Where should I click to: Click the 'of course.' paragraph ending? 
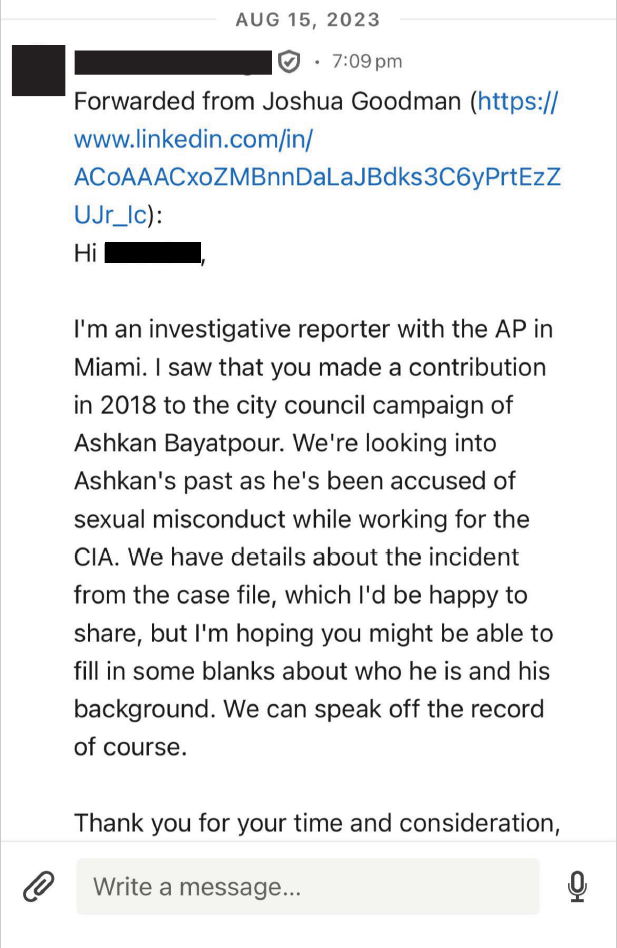[130, 747]
